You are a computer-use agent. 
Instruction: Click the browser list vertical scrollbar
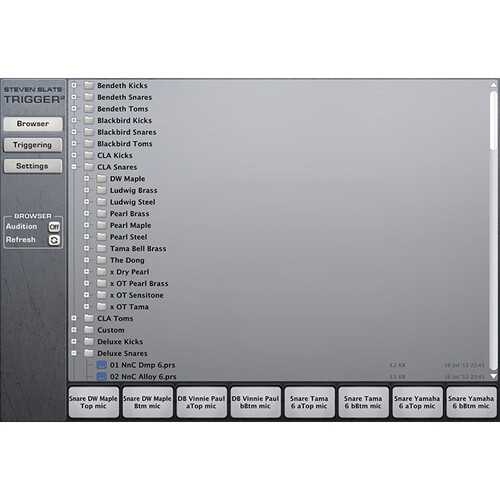click(494, 230)
